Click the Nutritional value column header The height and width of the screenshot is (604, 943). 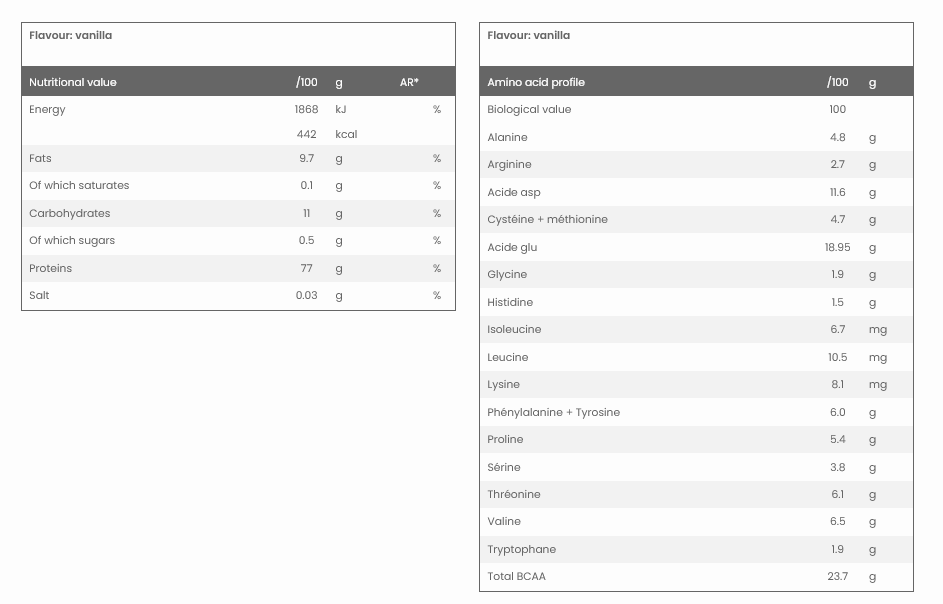click(x=73, y=82)
